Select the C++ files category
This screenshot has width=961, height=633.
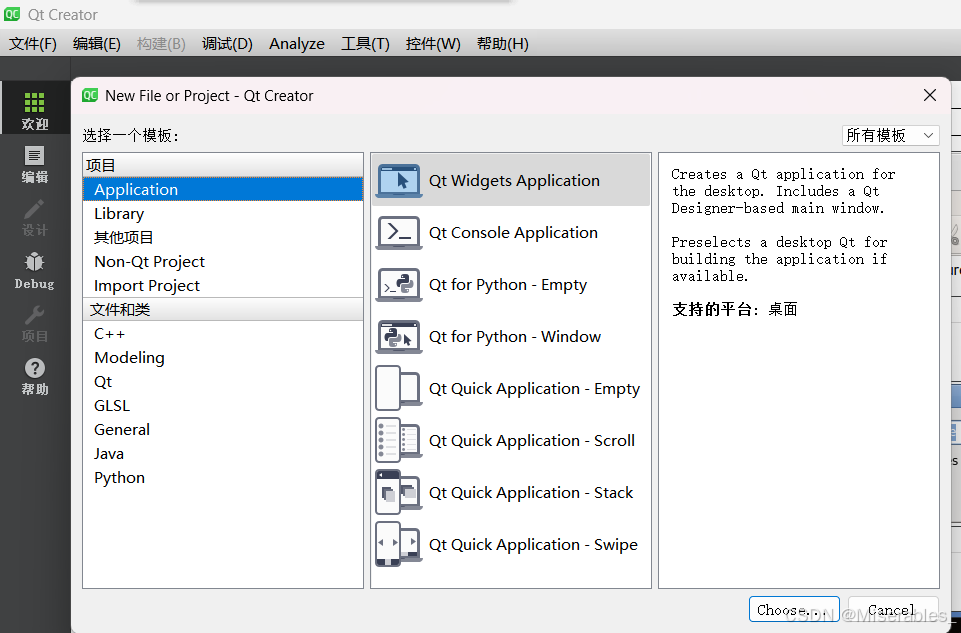pyautogui.click(x=223, y=333)
